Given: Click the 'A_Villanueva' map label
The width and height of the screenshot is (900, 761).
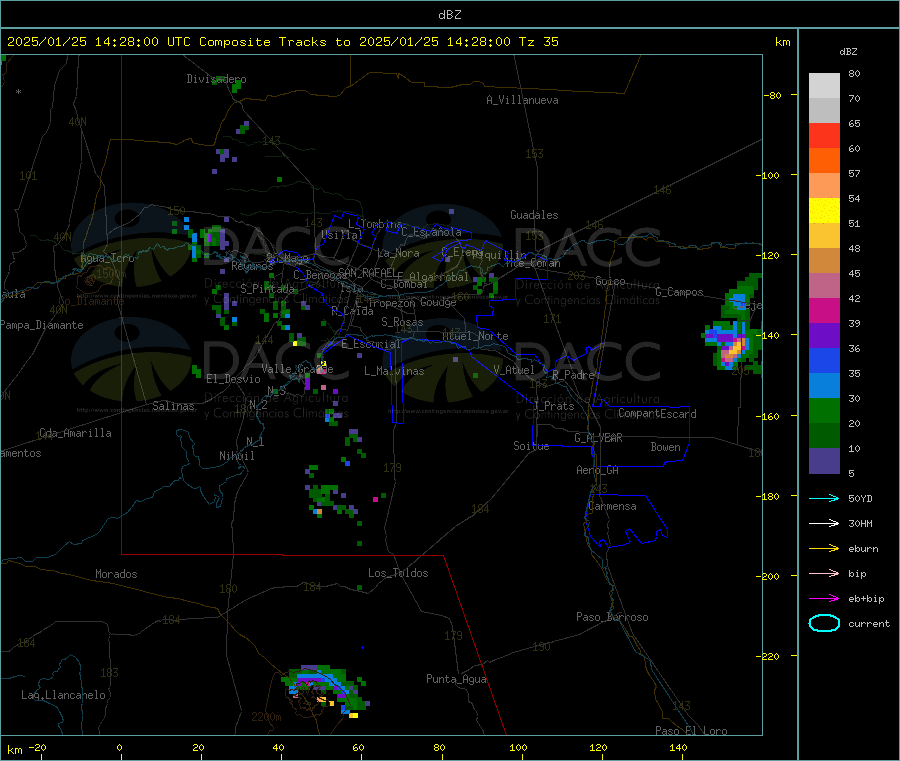Looking at the screenshot, I should click(x=522, y=100).
